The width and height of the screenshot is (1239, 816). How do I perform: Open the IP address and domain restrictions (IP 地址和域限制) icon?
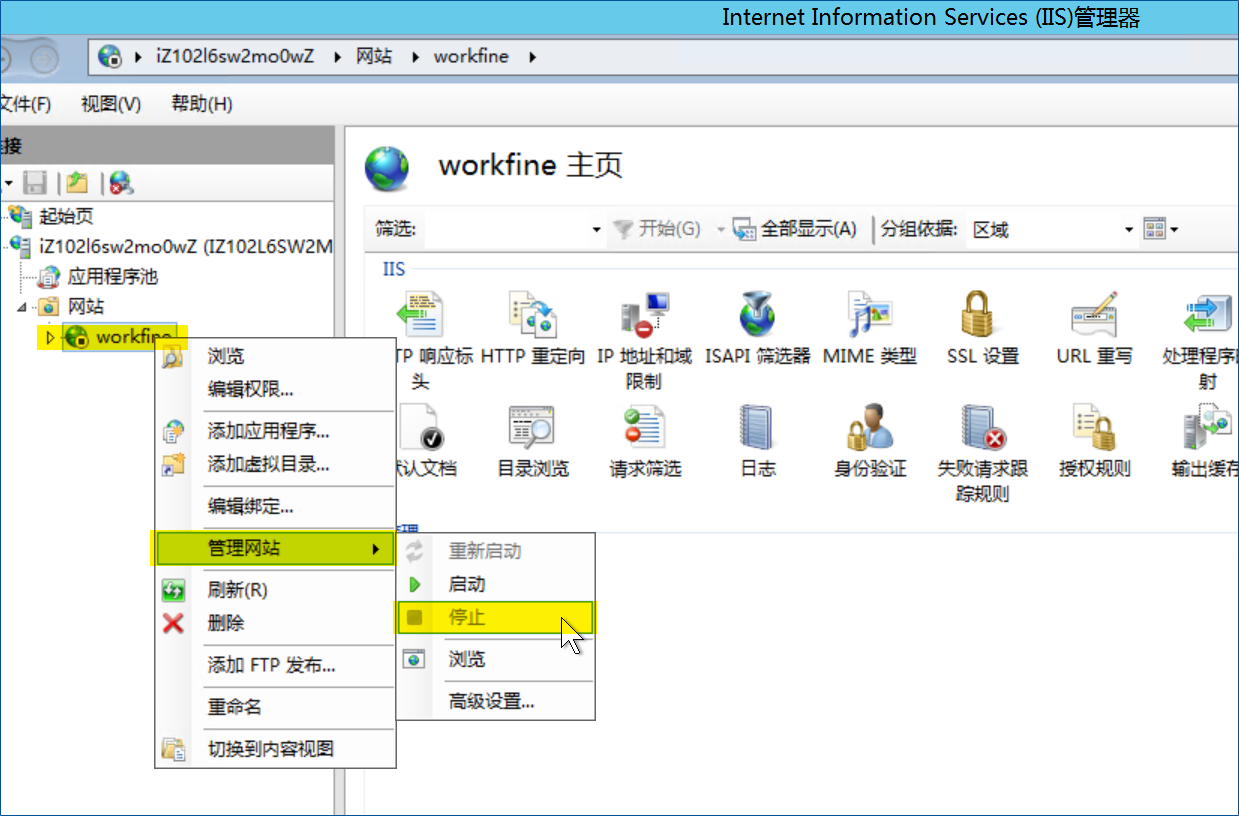pyautogui.click(x=645, y=314)
